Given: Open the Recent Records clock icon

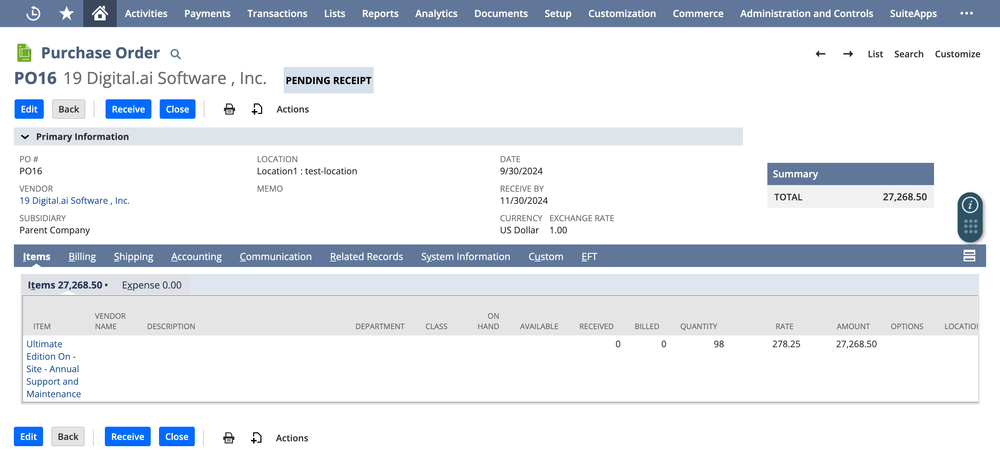Looking at the screenshot, I should (33, 14).
